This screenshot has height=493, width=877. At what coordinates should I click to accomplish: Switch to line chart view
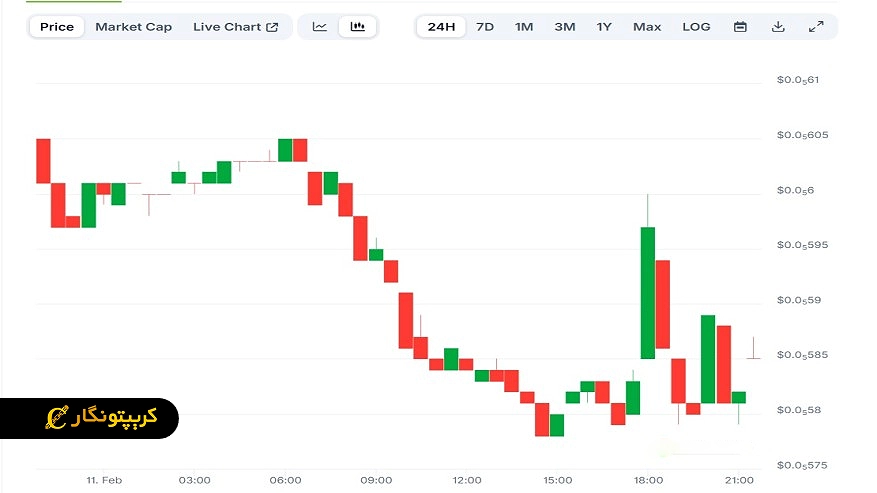[x=320, y=27]
